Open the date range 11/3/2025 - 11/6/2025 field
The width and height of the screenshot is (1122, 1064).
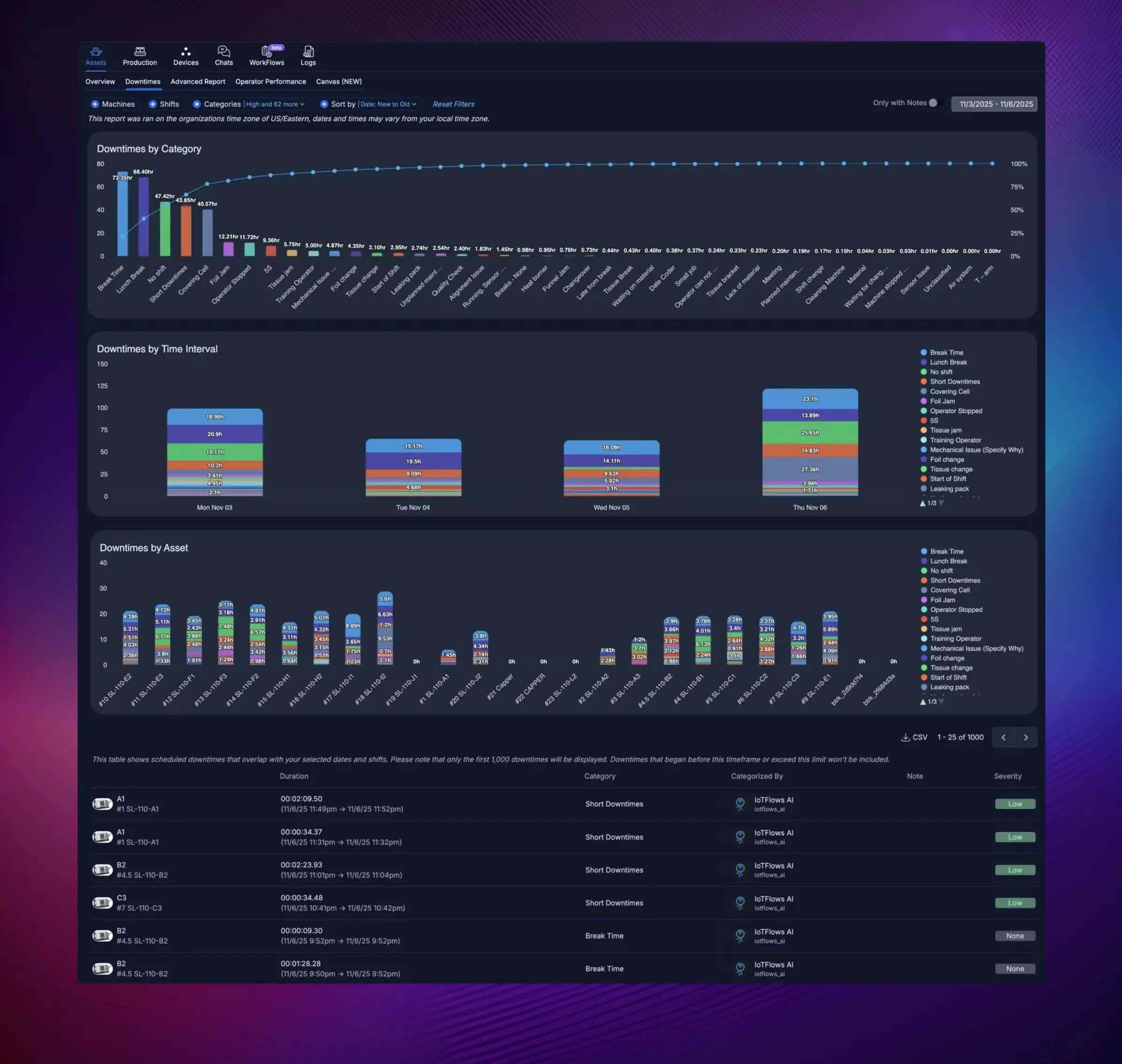click(x=995, y=104)
